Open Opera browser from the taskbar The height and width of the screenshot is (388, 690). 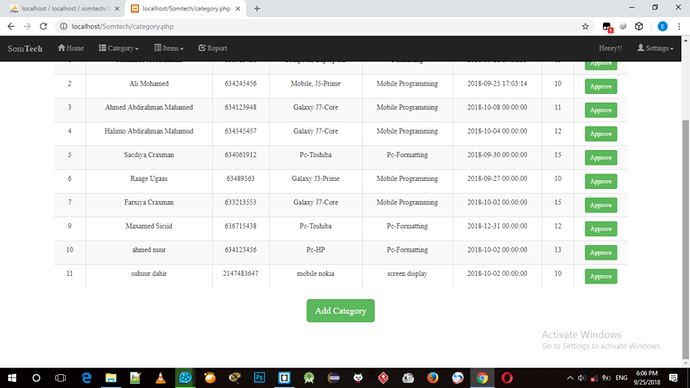507,378
